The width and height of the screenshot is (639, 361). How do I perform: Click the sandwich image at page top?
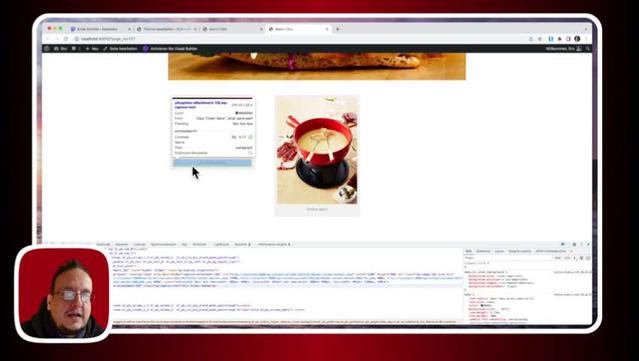tap(317, 66)
